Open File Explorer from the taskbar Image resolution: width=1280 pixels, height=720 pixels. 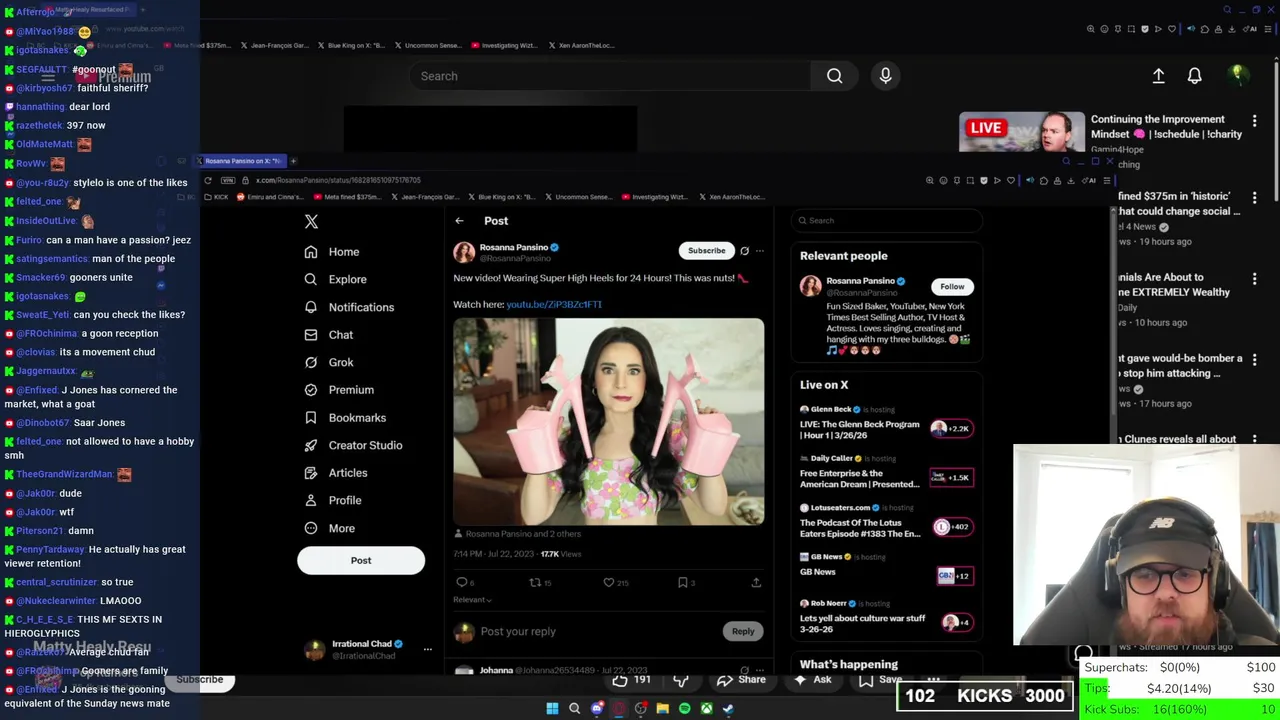click(662, 709)
